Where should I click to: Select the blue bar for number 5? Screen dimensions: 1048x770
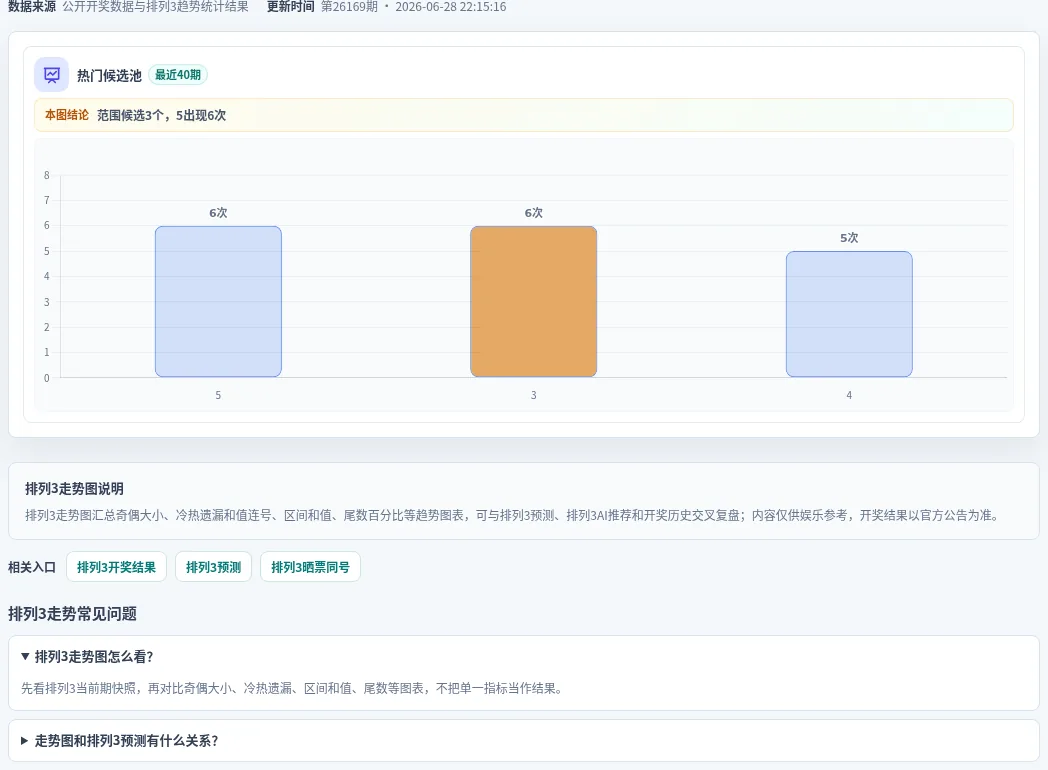pos(219,301)
